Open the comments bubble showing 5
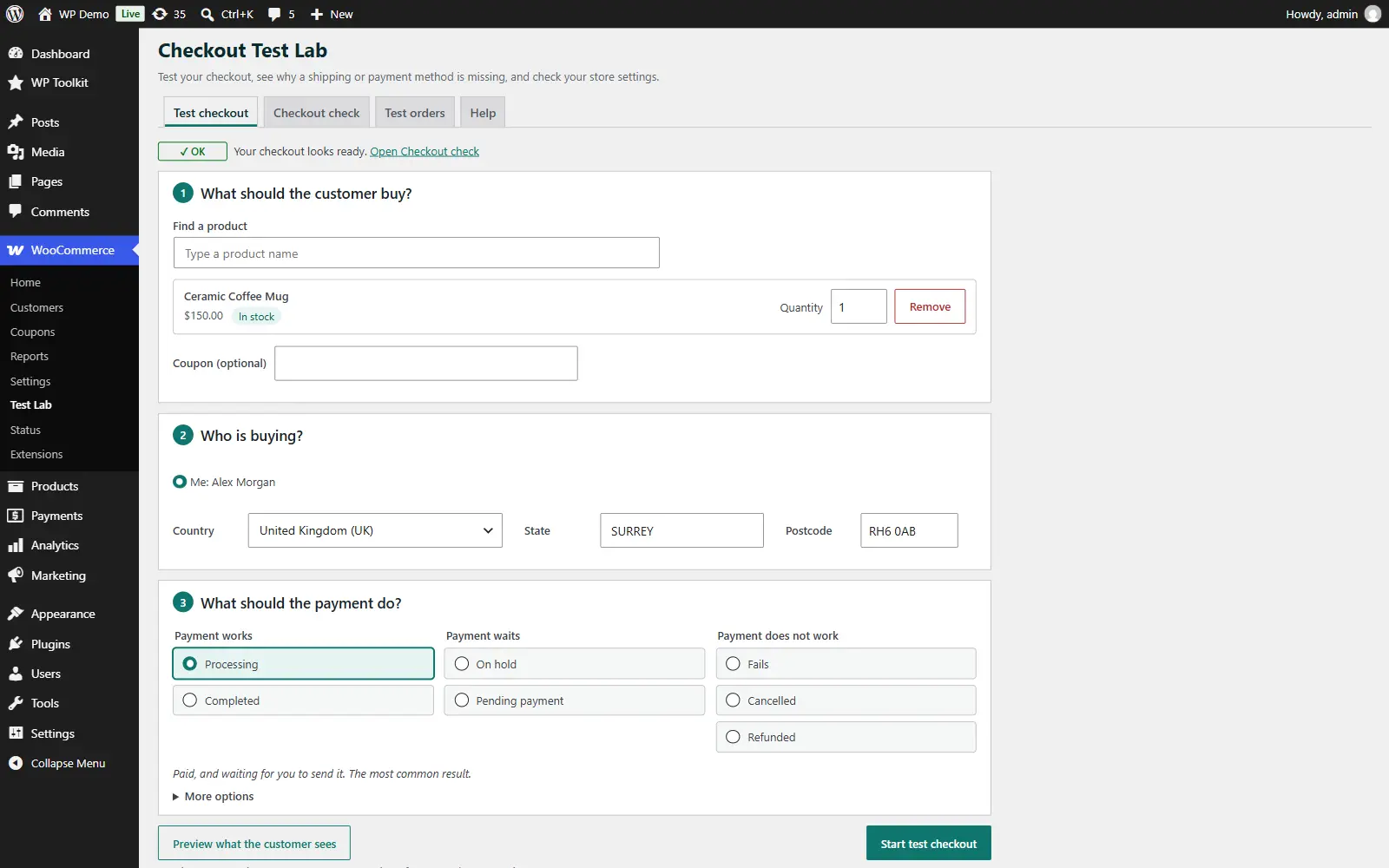Screen dimensions: 1389x868 tap(274, 14)
